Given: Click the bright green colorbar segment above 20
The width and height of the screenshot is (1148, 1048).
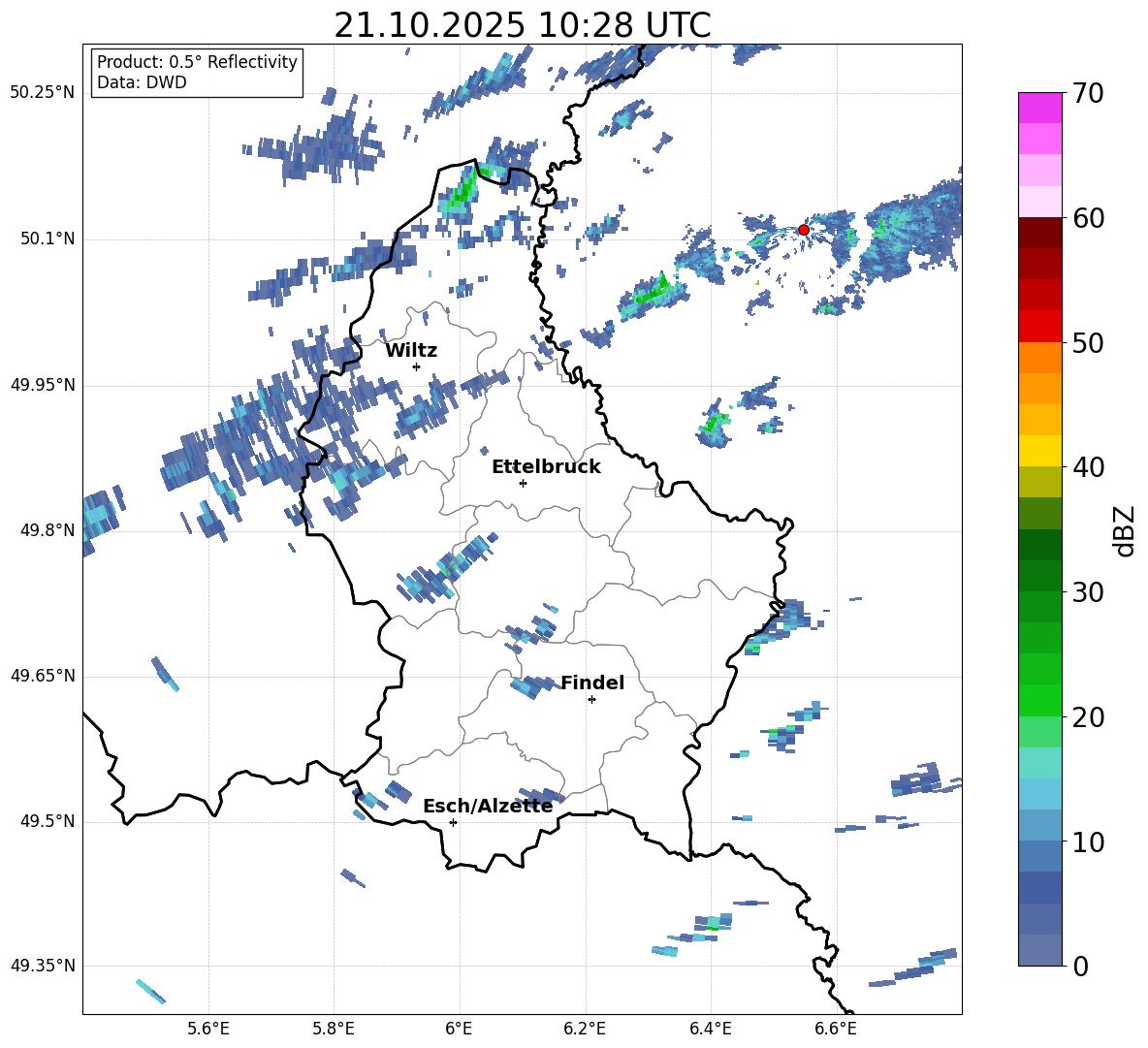Looking at the screenshot, I should click(x=1039, y=700).
